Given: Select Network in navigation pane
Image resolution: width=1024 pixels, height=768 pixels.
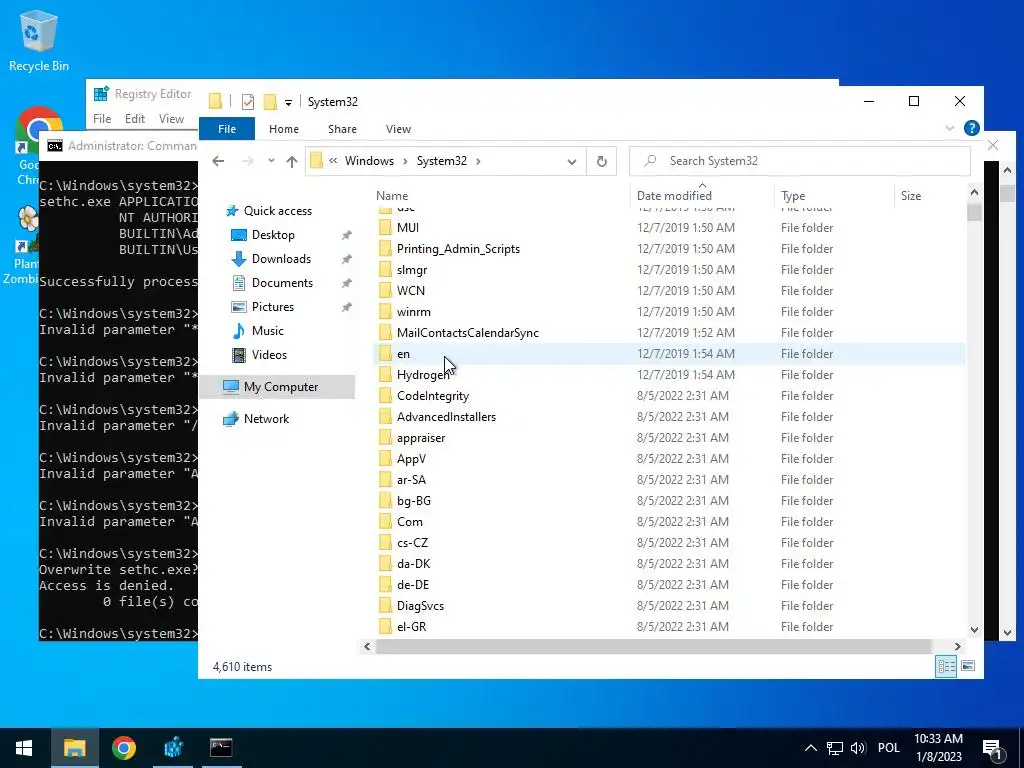Looking at the screenshot, I should click(266, 419).
